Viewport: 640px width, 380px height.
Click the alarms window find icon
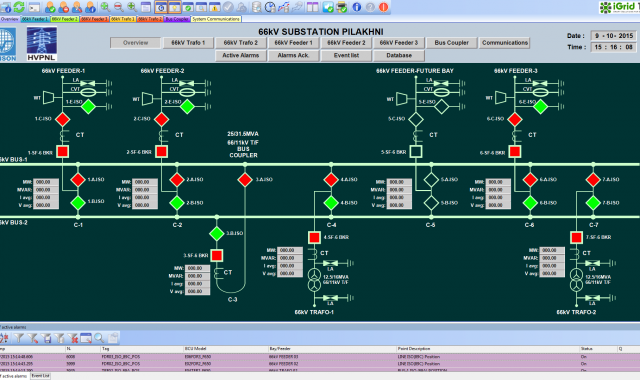[86, 338]
